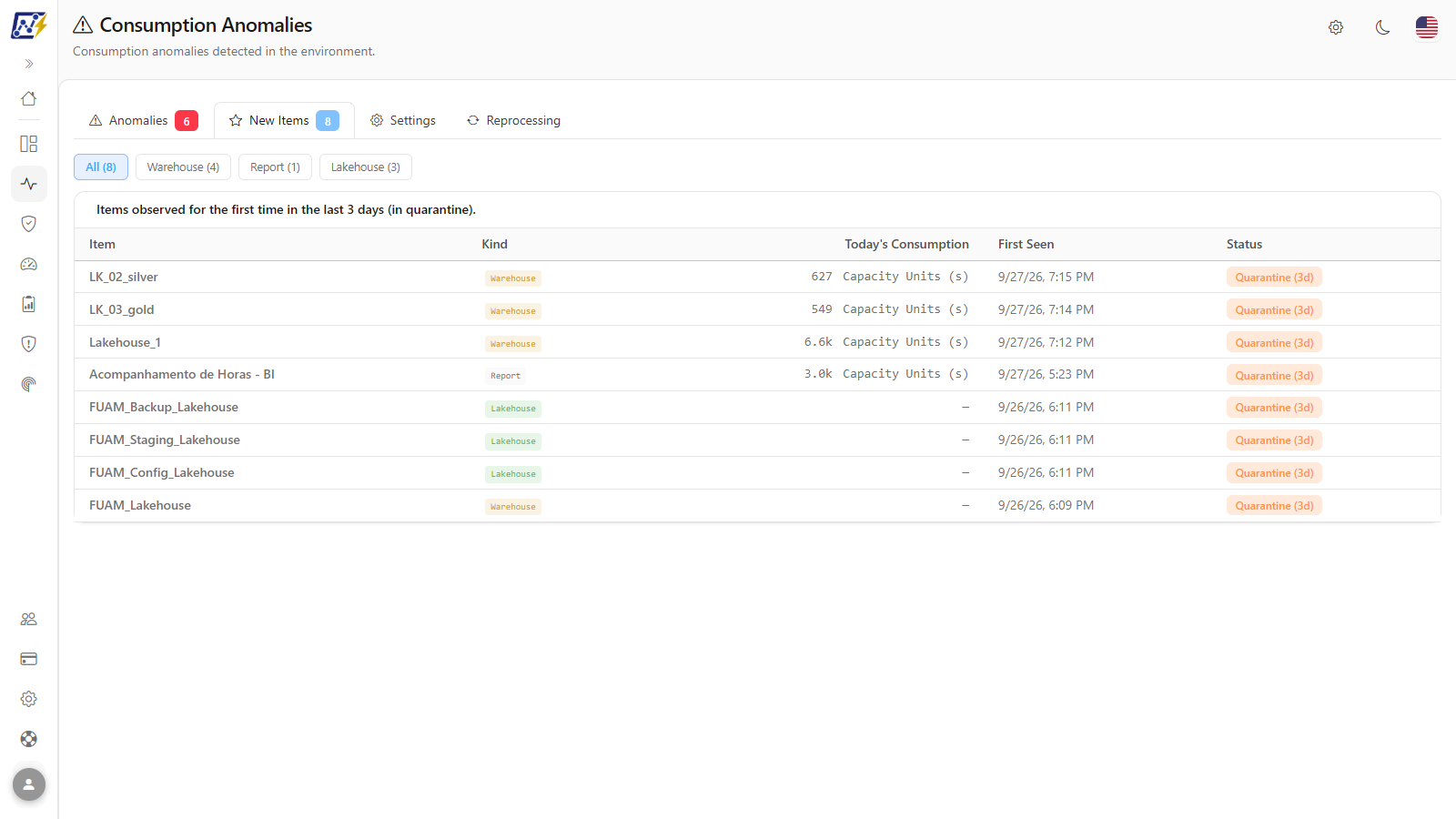
Task: Expand the sidebar with the double chevron
Action: (29, 64)
